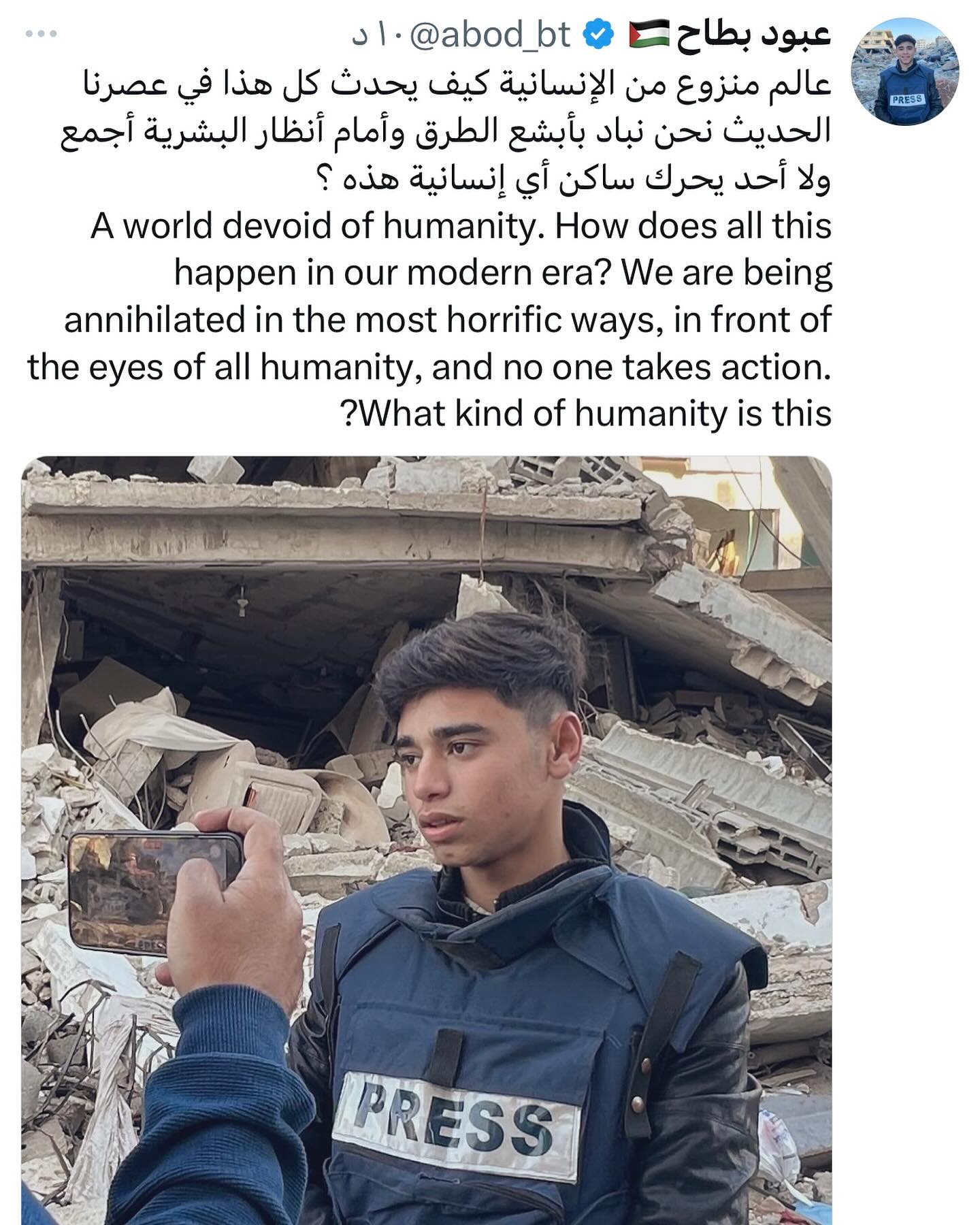Tap the PRESS patch in avatar picture

tap(906, 99)
